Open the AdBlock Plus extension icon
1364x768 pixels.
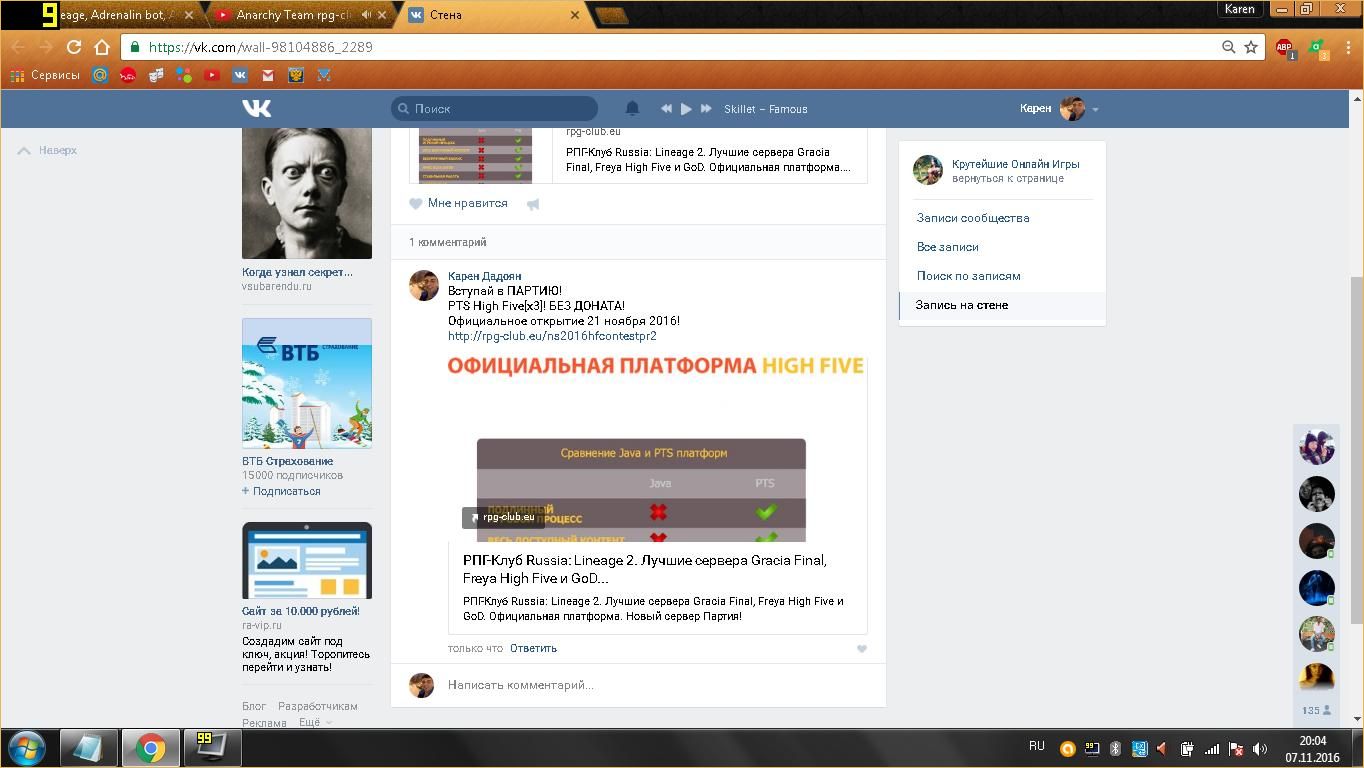click(1284, 47)
